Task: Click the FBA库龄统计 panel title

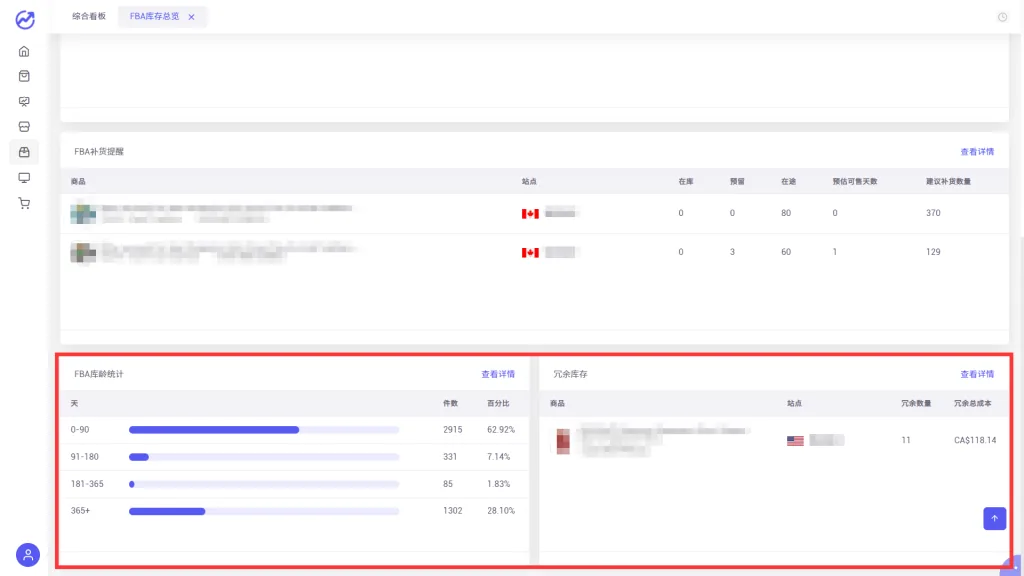Action: [x=99, y=374]
